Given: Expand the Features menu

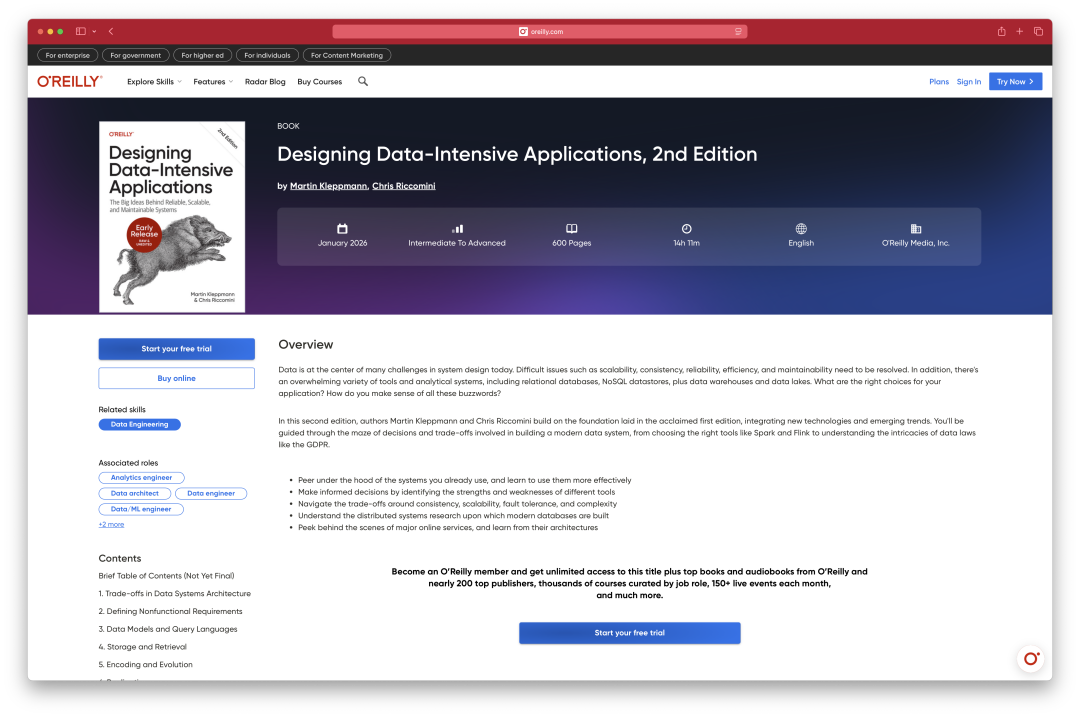Looking at the screenshot, I should pyautogui.click(x=213, y=81).
